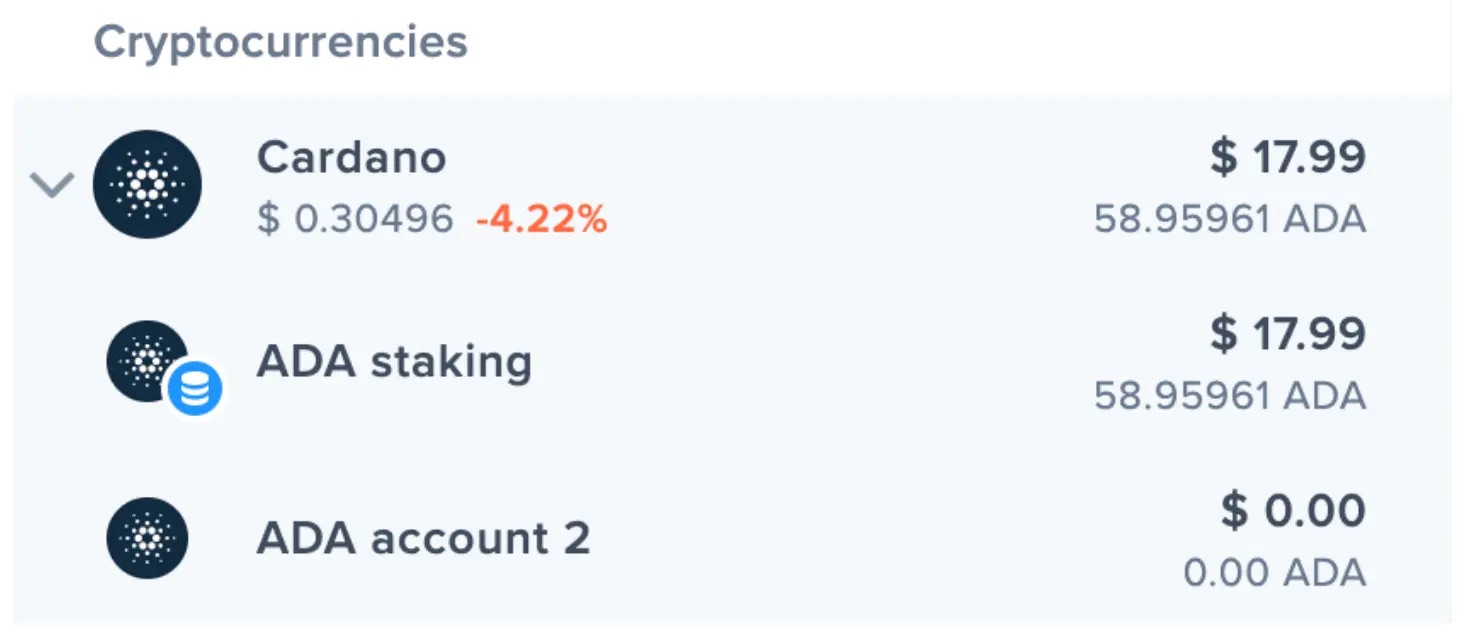Screen dimensions: 1462x632
Task: Select the ADA staking account
Action: [732, 362]
